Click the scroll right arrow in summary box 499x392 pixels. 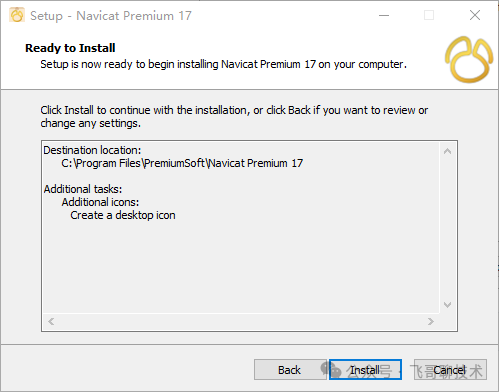coord(431,322)
